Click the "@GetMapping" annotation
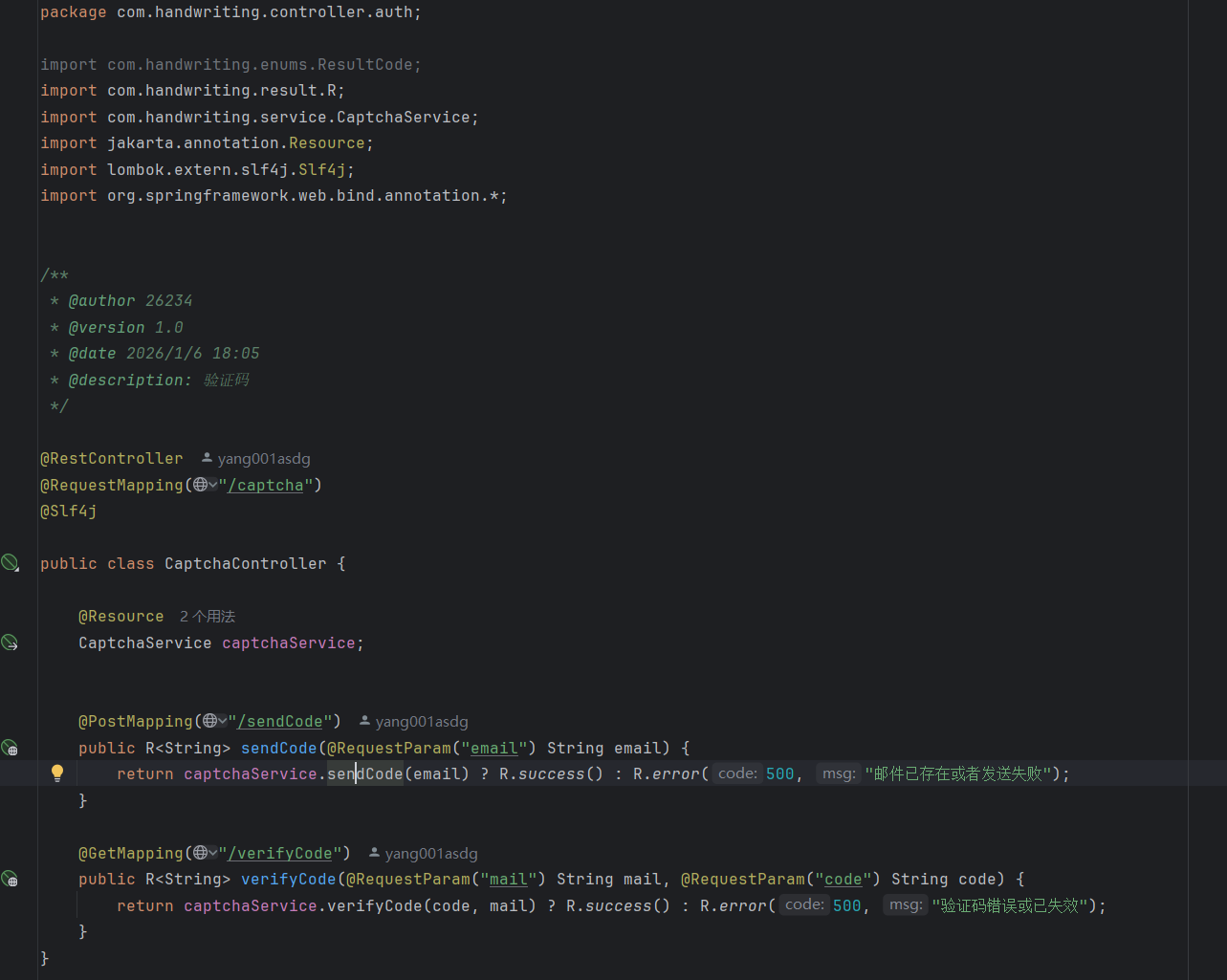The image size is (1227, 980). tap(130, 853)
